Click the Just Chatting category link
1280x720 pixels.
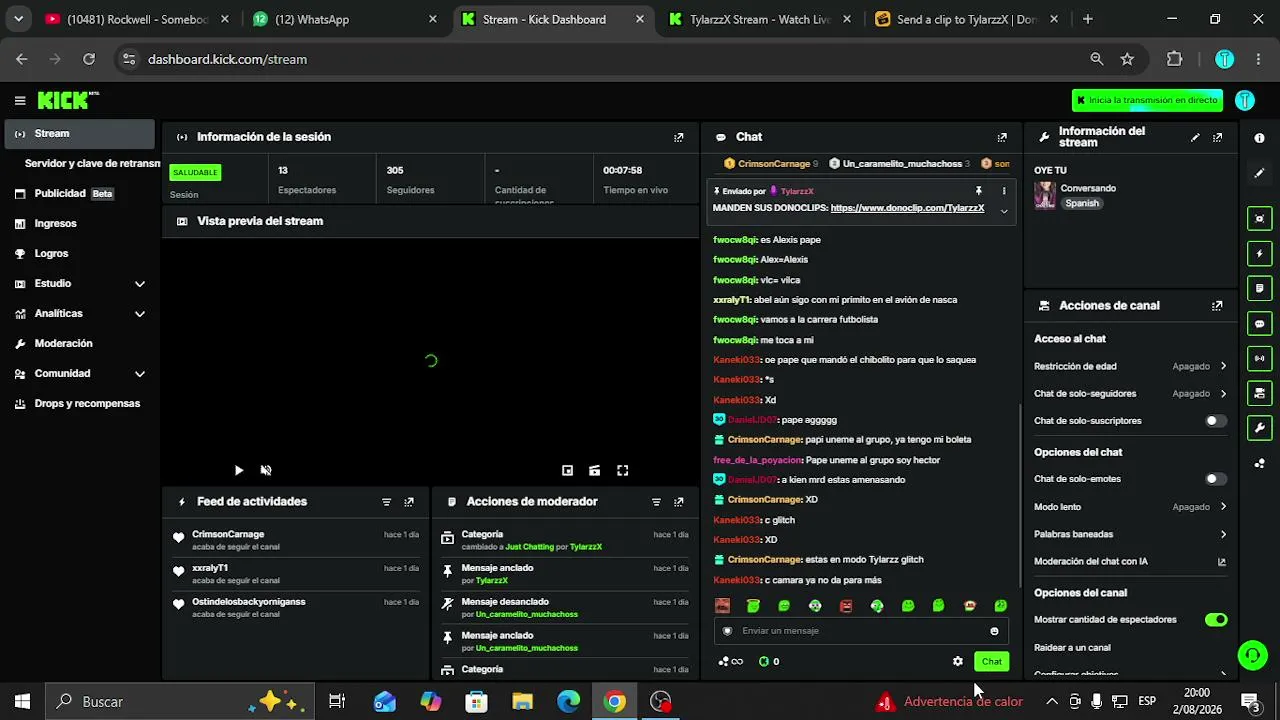pyautogui.click(x=530, y=547)
